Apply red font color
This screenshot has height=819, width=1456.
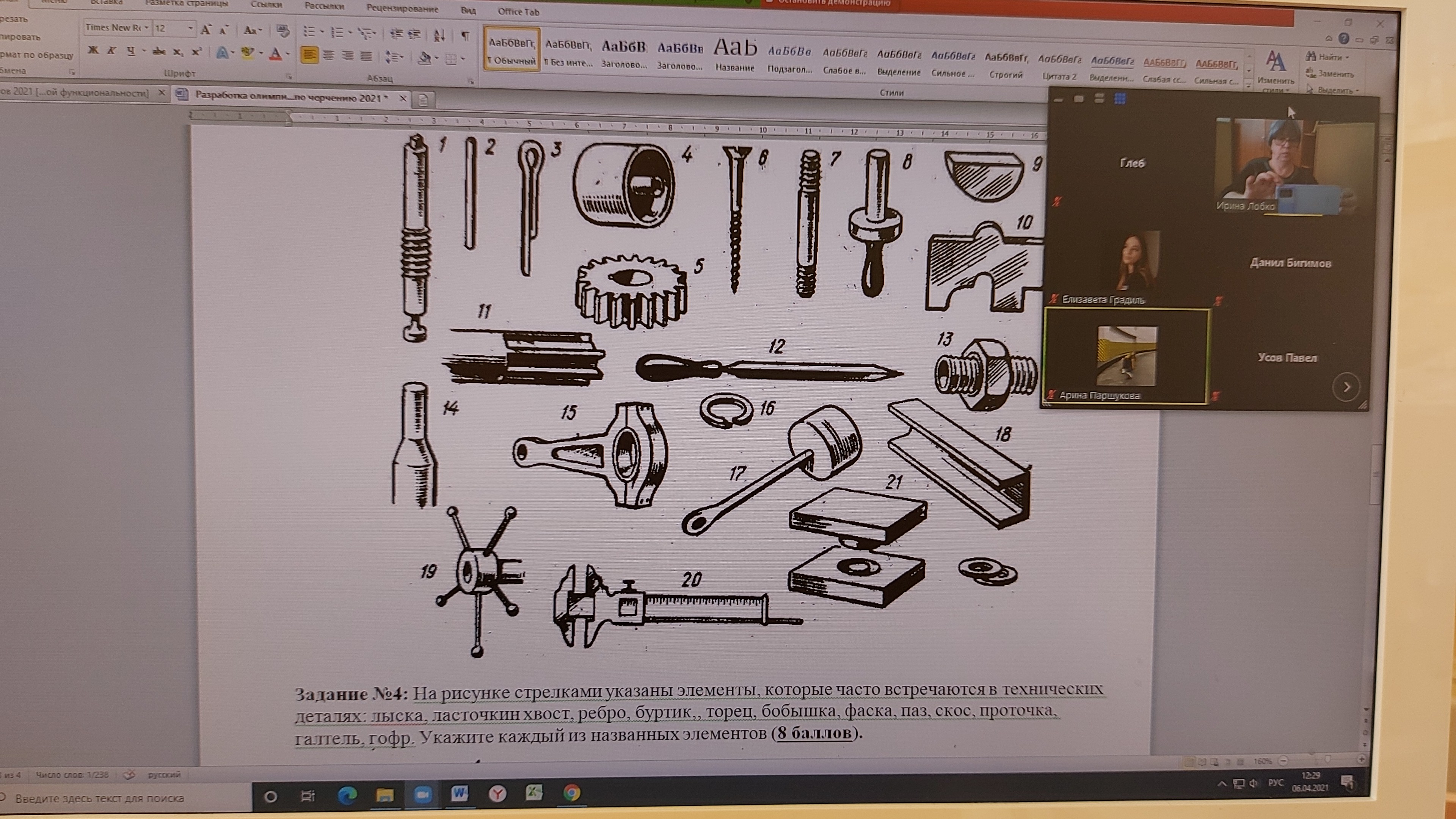[x=275, y=54]
